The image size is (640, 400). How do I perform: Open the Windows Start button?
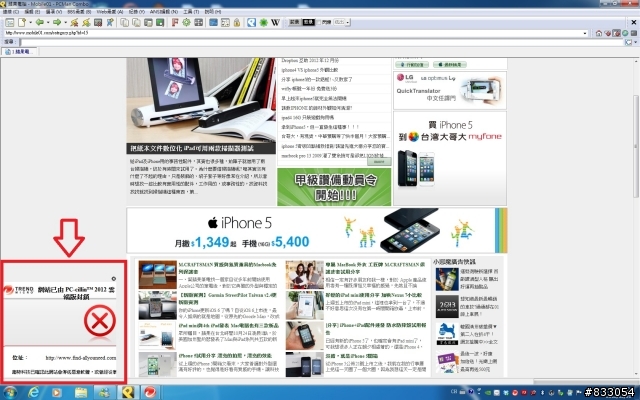click(10, 392)
